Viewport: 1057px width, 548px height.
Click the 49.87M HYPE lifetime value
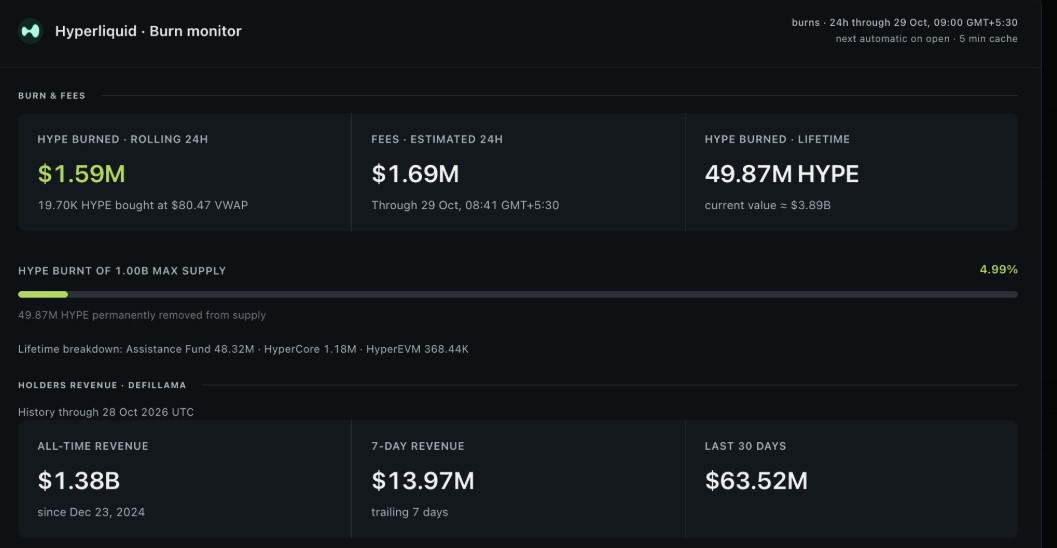tap(781, 174)
